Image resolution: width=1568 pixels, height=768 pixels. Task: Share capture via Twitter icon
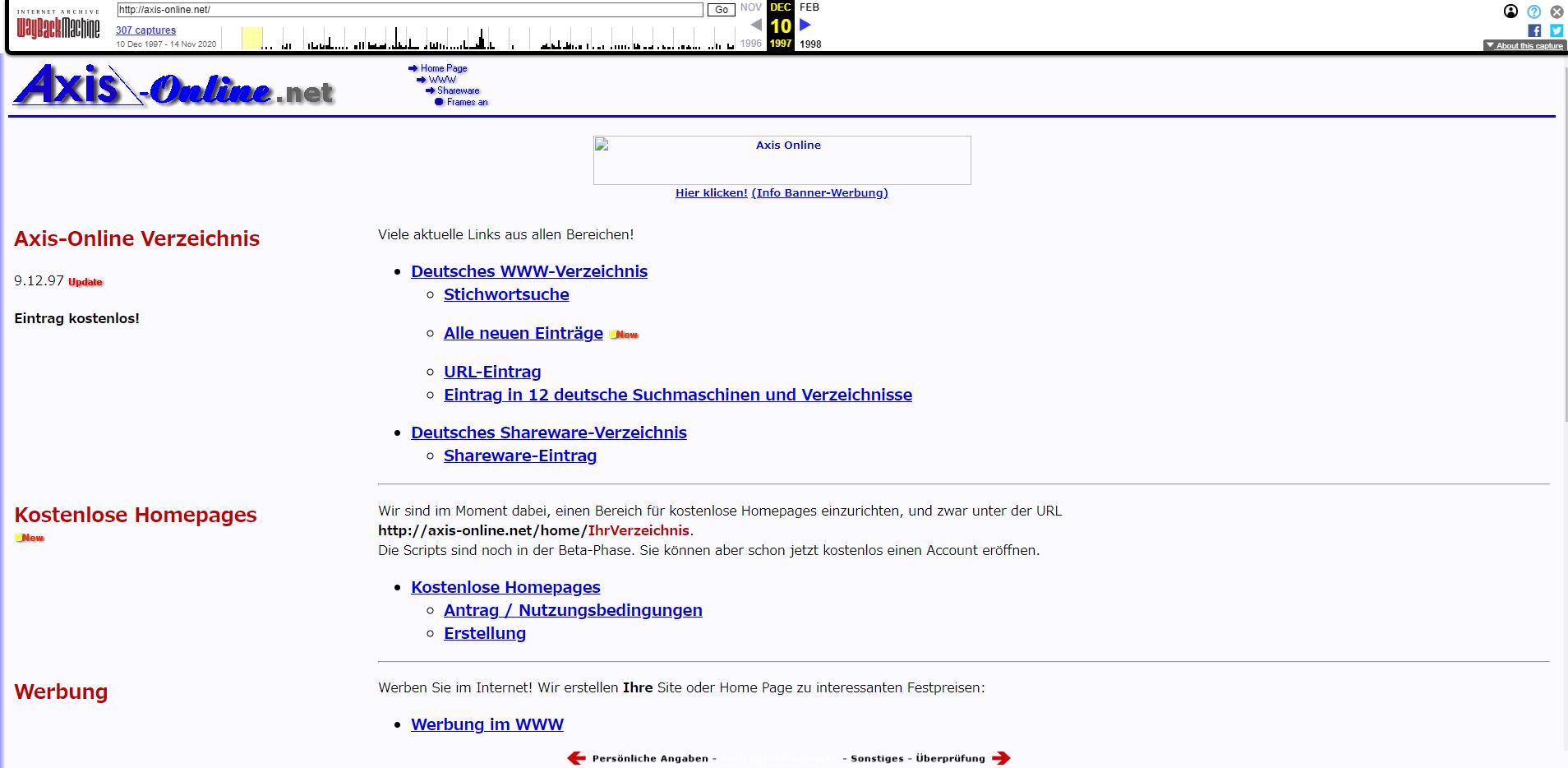[1556, 30]
